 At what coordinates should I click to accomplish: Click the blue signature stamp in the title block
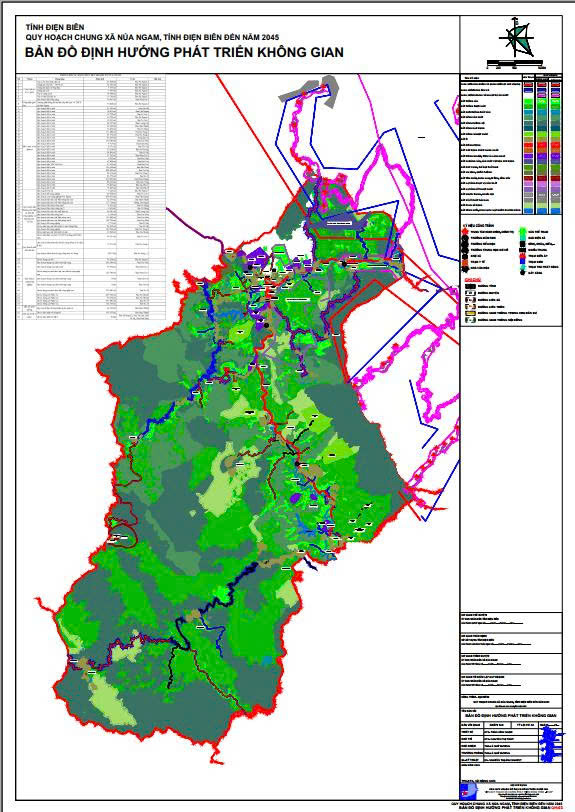550,743
